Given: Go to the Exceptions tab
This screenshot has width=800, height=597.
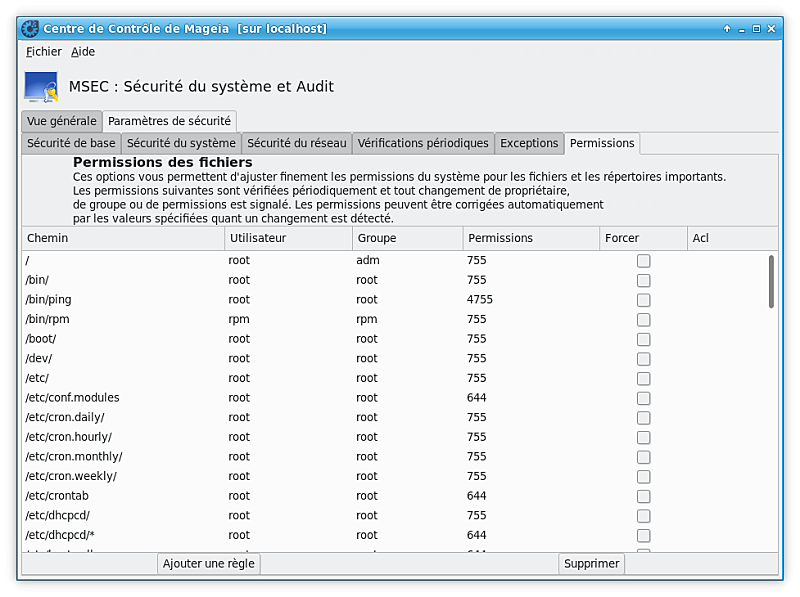Looking at the screenshot, I should 529,143.
